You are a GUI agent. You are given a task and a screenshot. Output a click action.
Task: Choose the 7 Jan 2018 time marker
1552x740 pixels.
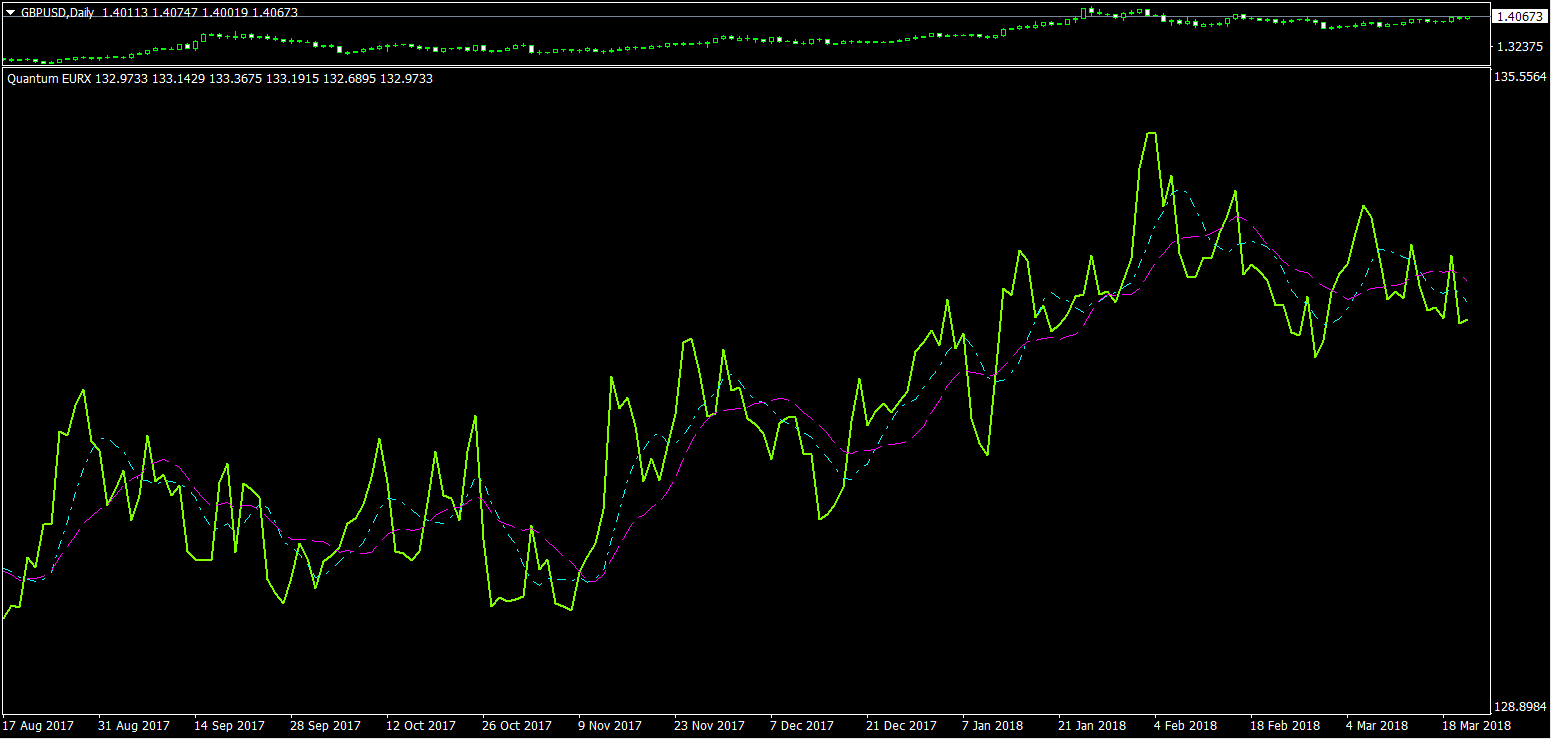[x=993, y=725]
